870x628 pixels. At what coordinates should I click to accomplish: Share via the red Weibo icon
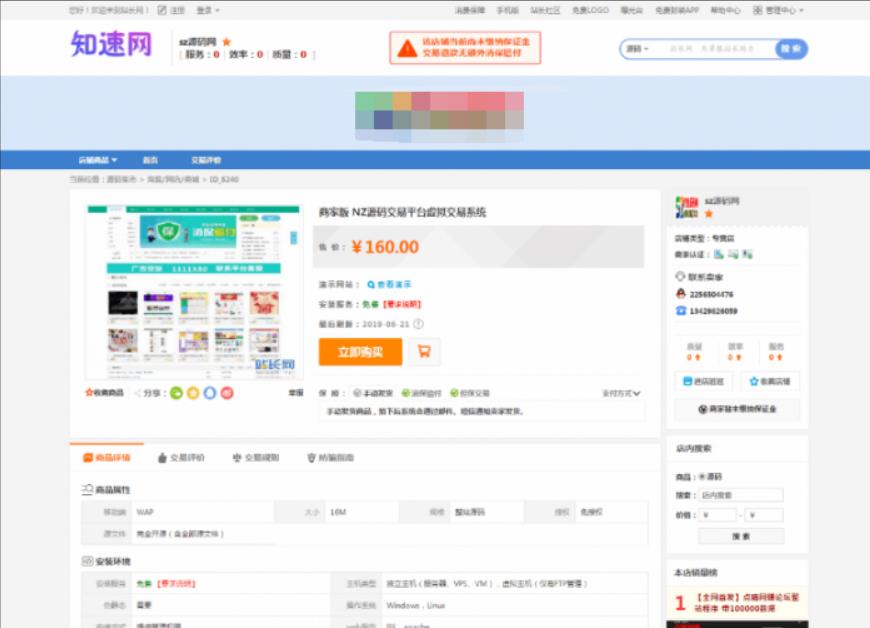227,393
